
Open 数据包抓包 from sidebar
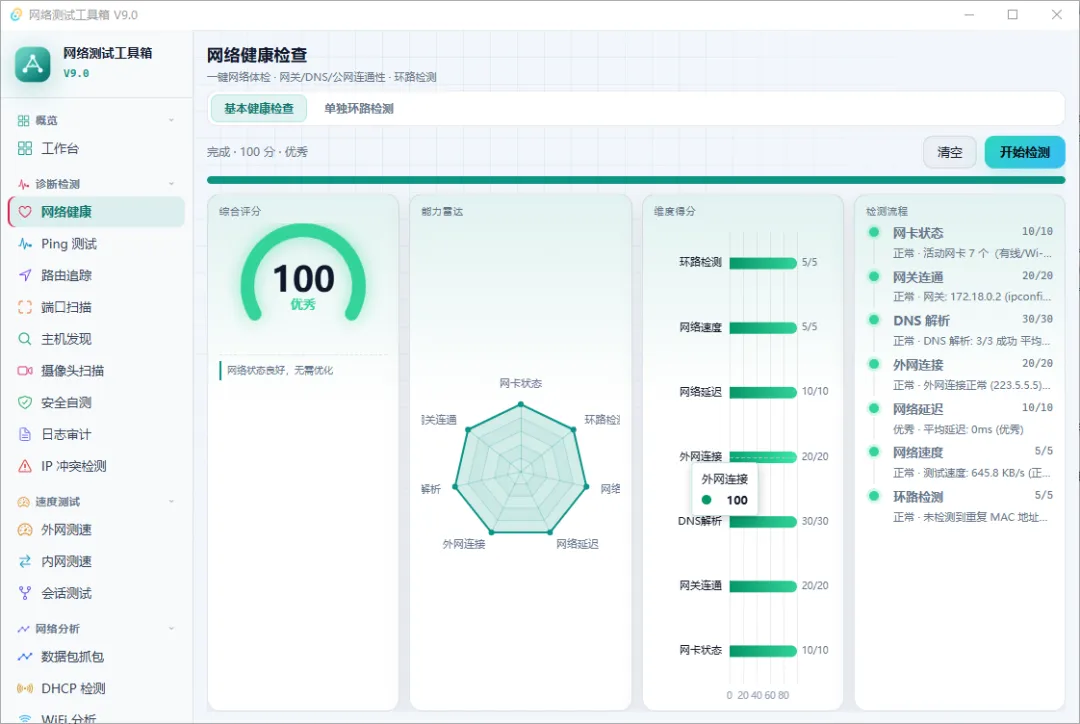[x=96, y=656]
